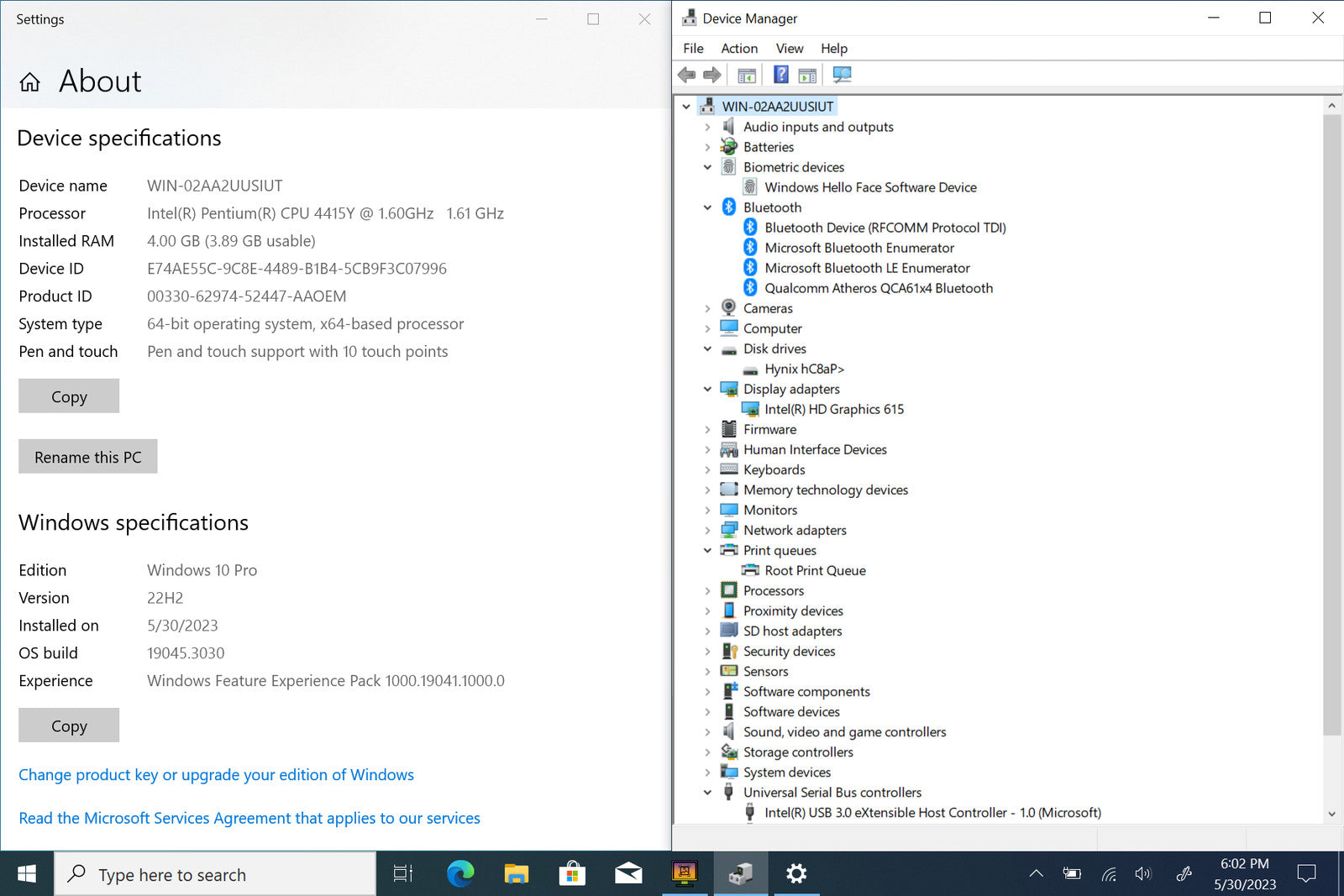Screen dimensions: 1344x896
Task: Expand the Network adapters category
Action: [x=707, y=530]
